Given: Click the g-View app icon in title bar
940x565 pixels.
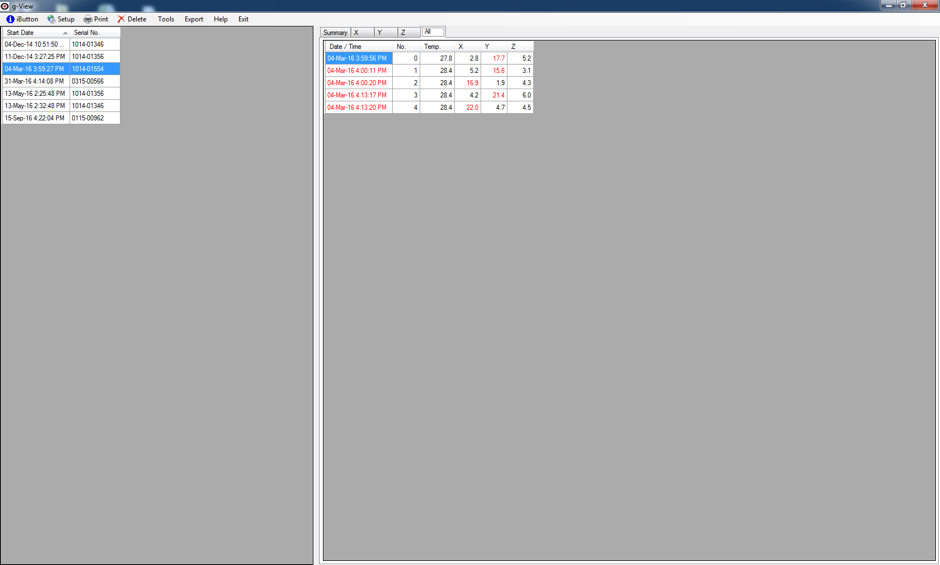Looking at the screenshot, I should pyautogui.click(x=5, y=6).
